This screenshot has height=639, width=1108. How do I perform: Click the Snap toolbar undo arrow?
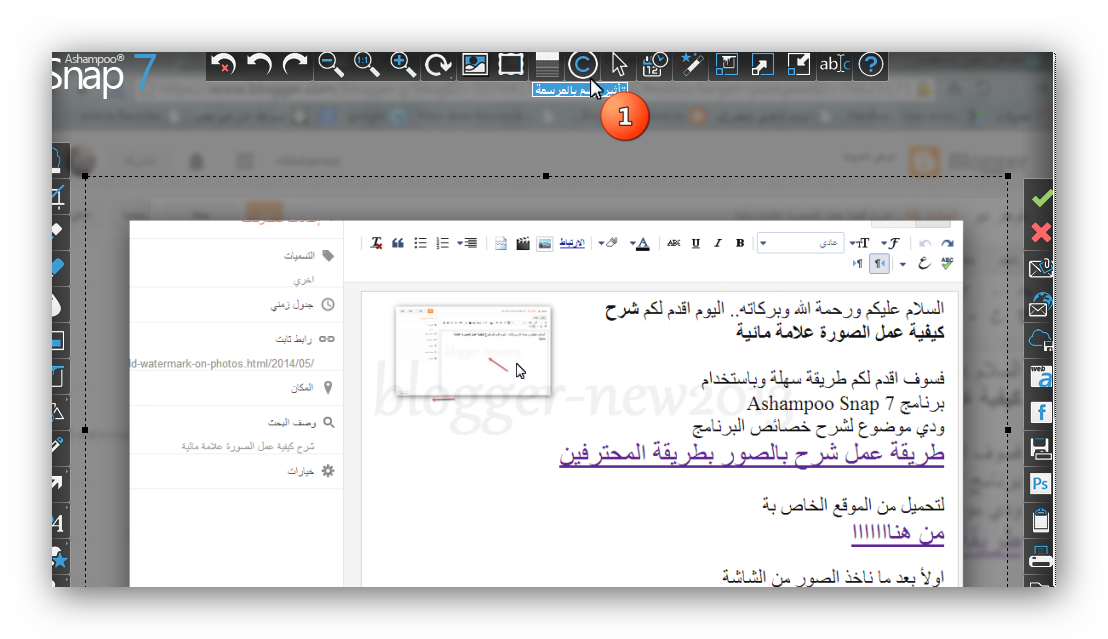pyautogui.click(x=259, y=65)
